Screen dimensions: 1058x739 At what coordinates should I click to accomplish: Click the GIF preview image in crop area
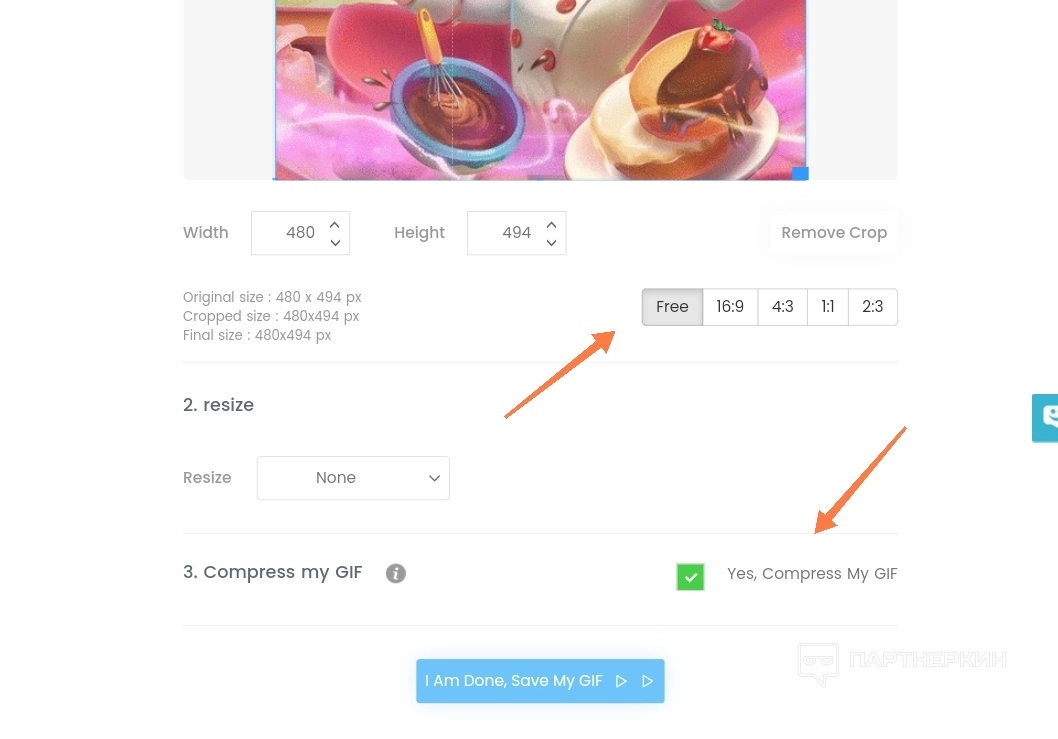(540, 89)
